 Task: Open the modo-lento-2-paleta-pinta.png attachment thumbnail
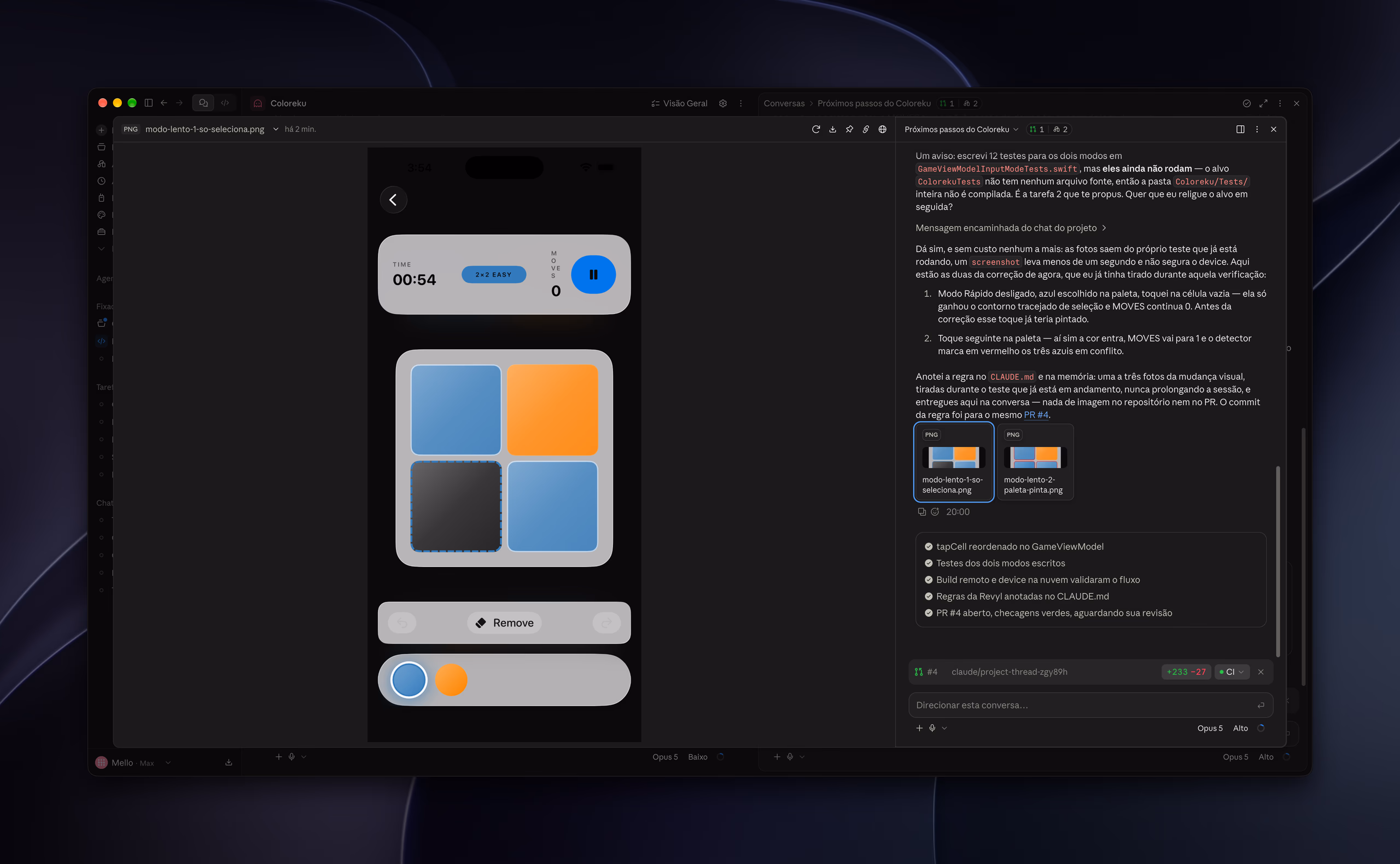point(1035,462)
